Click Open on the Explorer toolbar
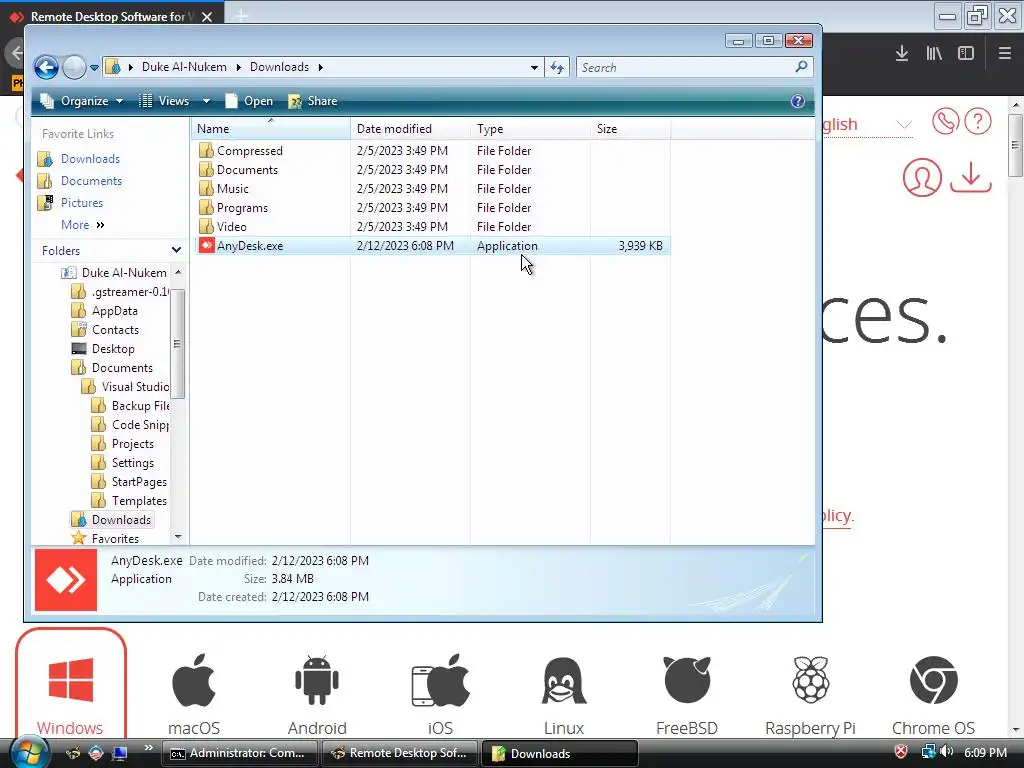This screenshot has height=768, width=1024. (x=249, y=101)
